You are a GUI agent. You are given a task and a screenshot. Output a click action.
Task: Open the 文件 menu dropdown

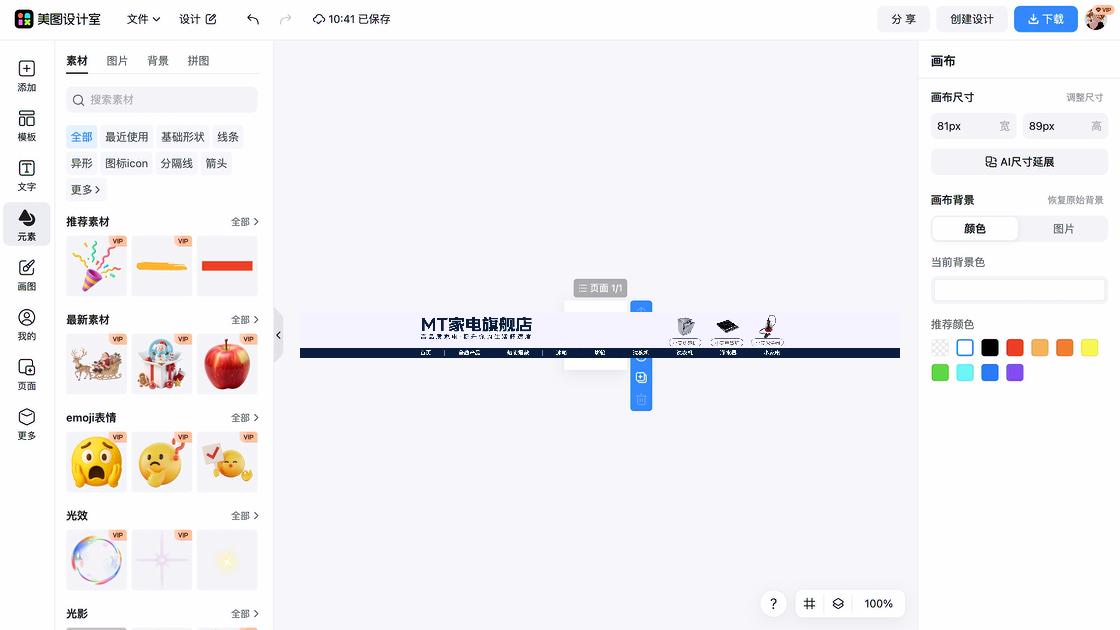coord(141,18)
